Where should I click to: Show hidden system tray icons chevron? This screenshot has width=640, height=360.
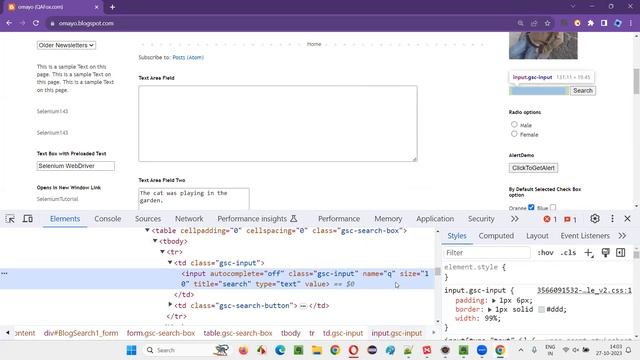[521, 350]
